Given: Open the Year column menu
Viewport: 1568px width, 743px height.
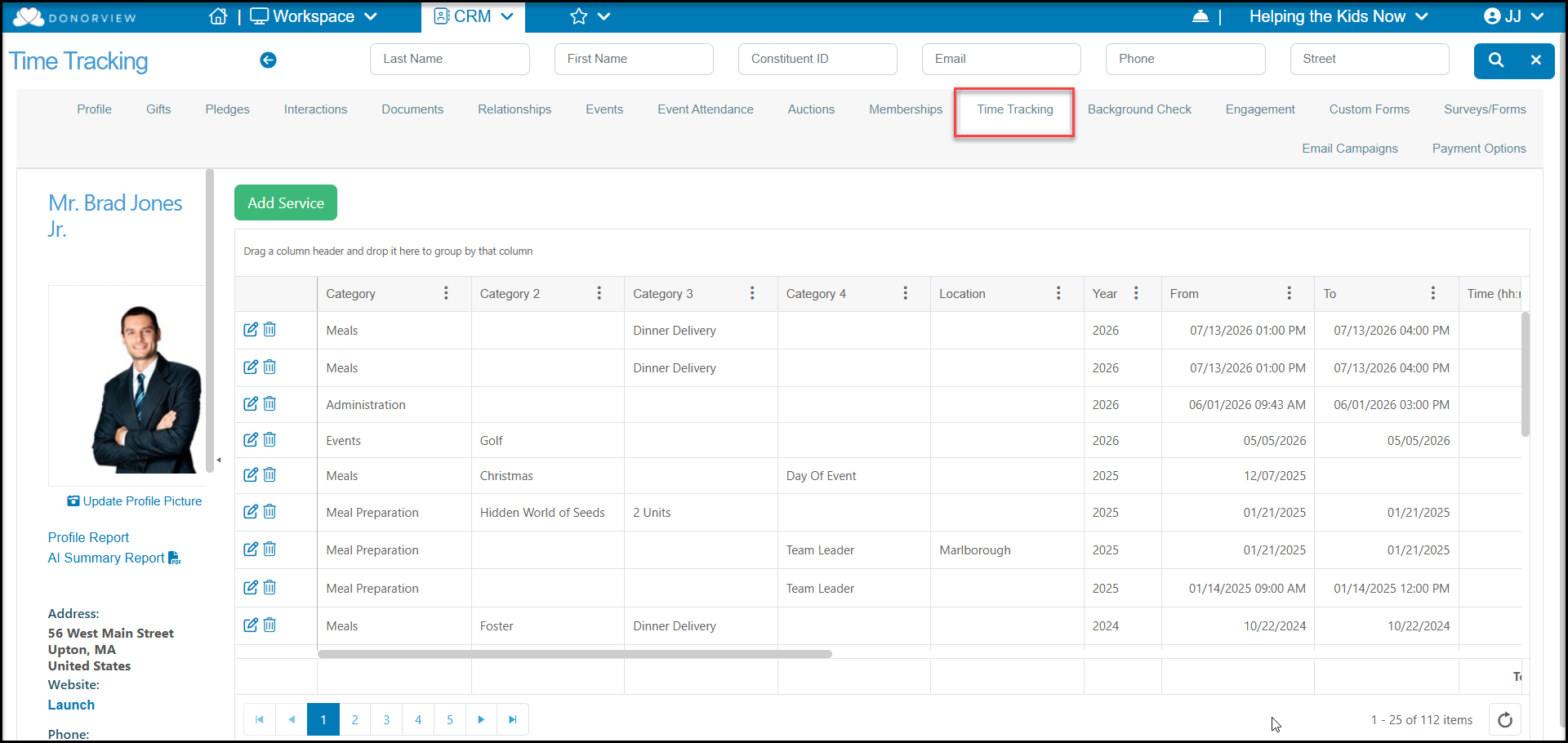Looking at the screenshot, I should tap(1136, 293).
